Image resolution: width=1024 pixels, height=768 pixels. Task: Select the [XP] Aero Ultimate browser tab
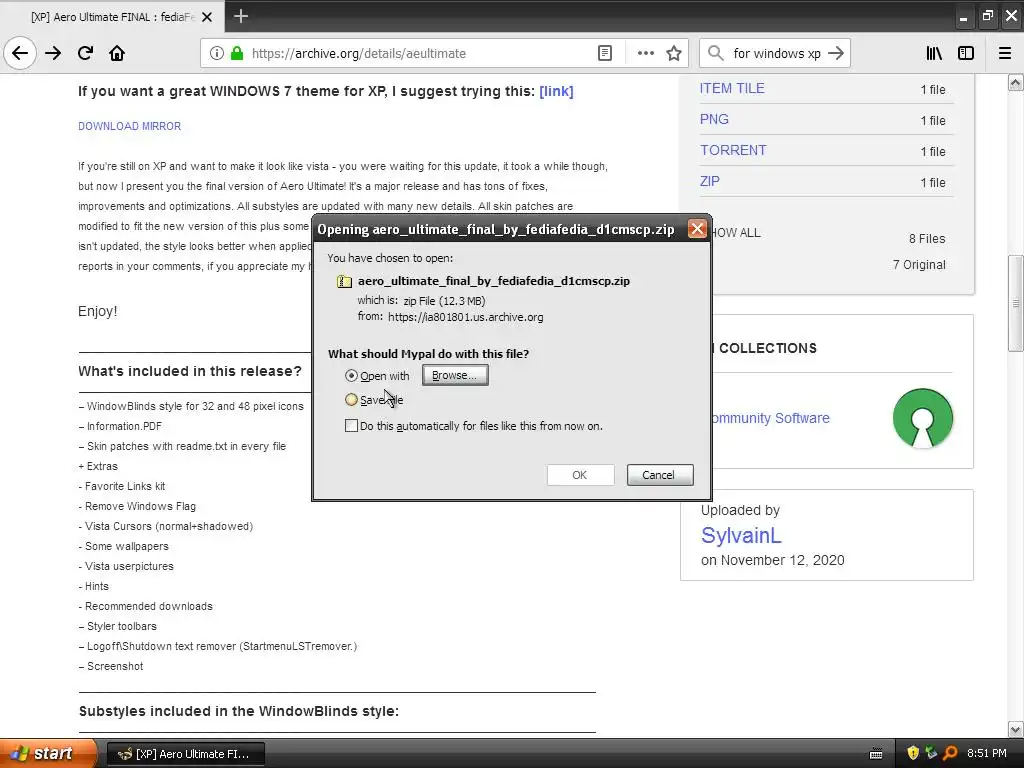tap(112, 17)
